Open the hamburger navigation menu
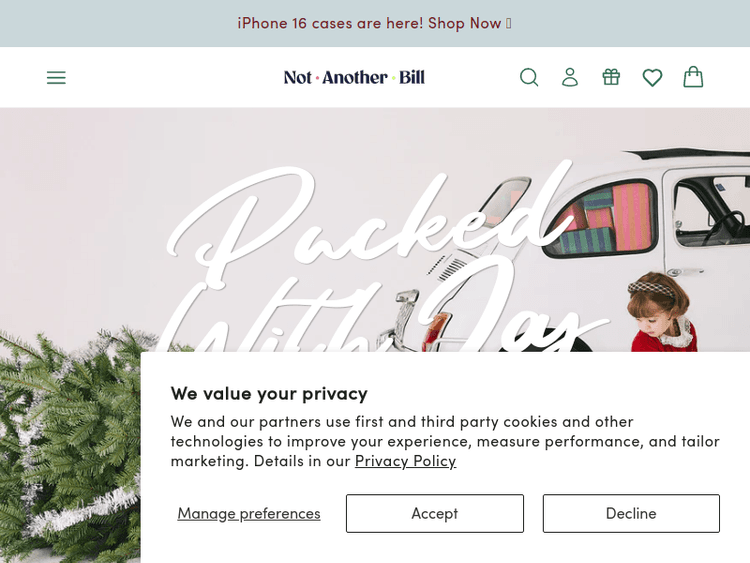 (56, 77)
